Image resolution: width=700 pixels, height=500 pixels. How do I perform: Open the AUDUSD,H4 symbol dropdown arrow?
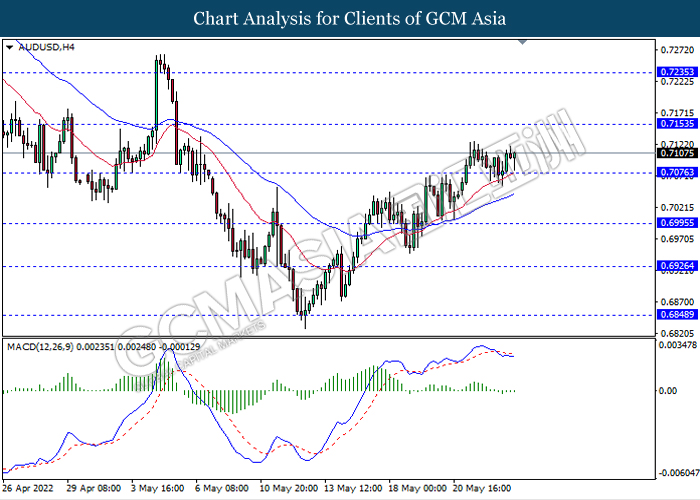click(x=9, y=47)
